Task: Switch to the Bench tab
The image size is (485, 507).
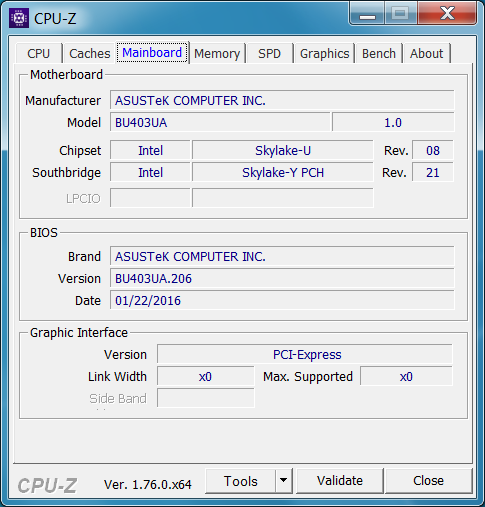Action: pyautogui.click(x=379, y=53)
